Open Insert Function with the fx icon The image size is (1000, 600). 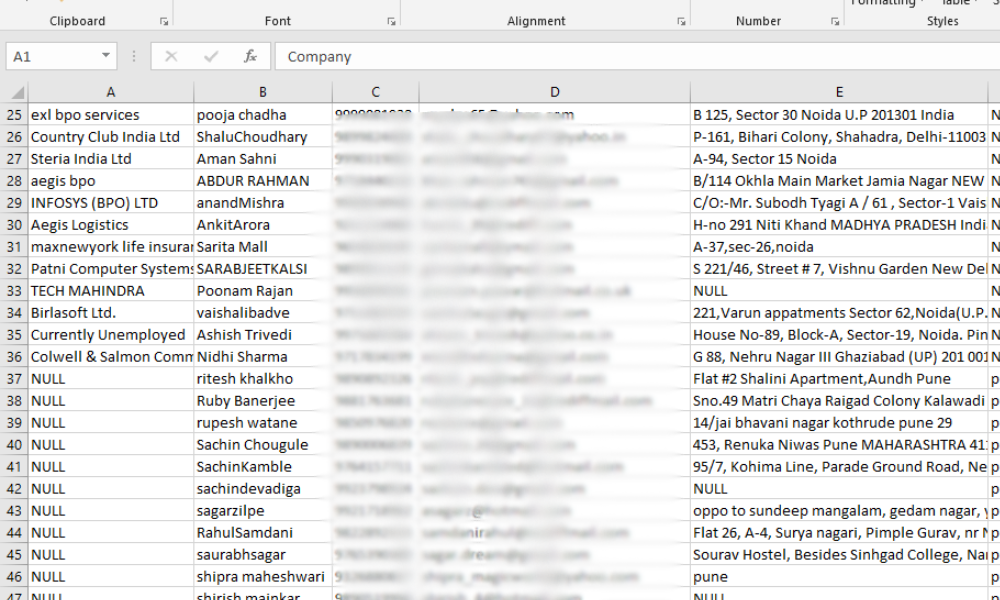[250, 57]
